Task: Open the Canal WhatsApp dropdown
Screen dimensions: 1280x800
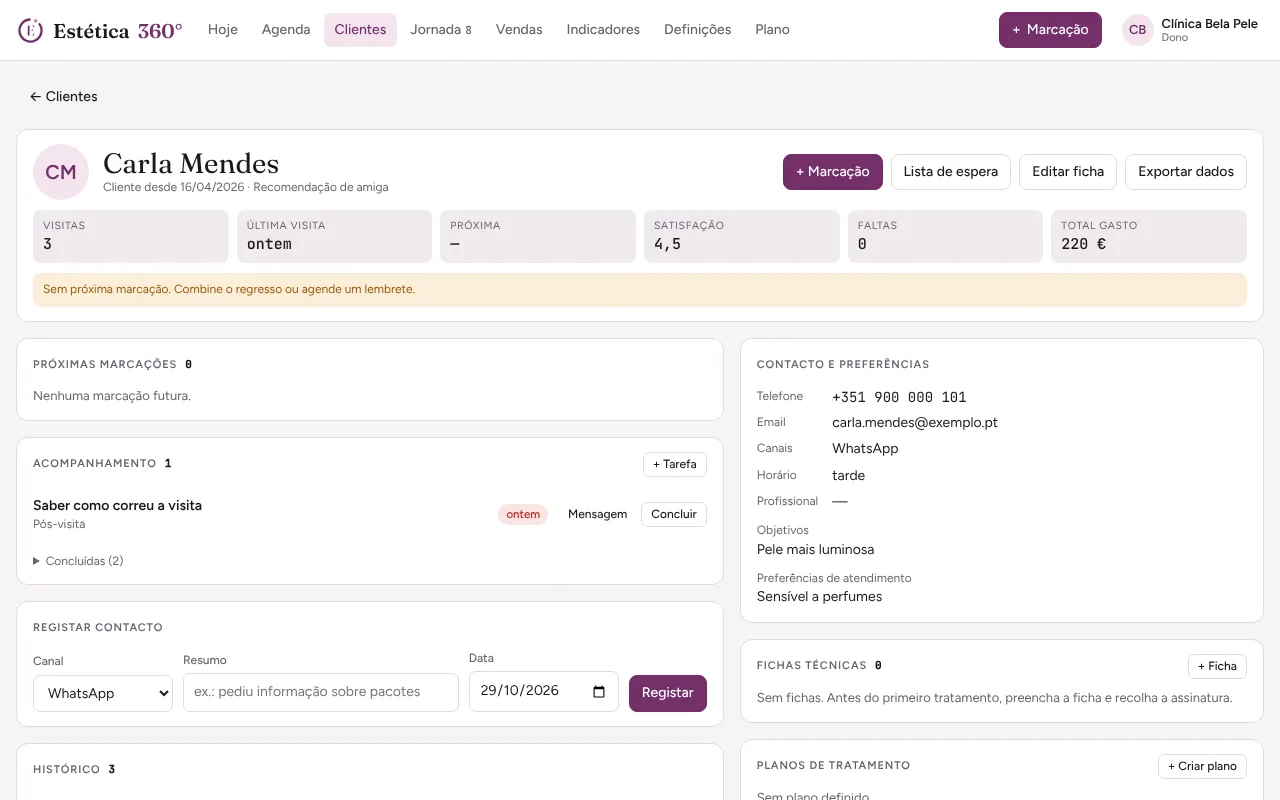Action: [103, 693]
